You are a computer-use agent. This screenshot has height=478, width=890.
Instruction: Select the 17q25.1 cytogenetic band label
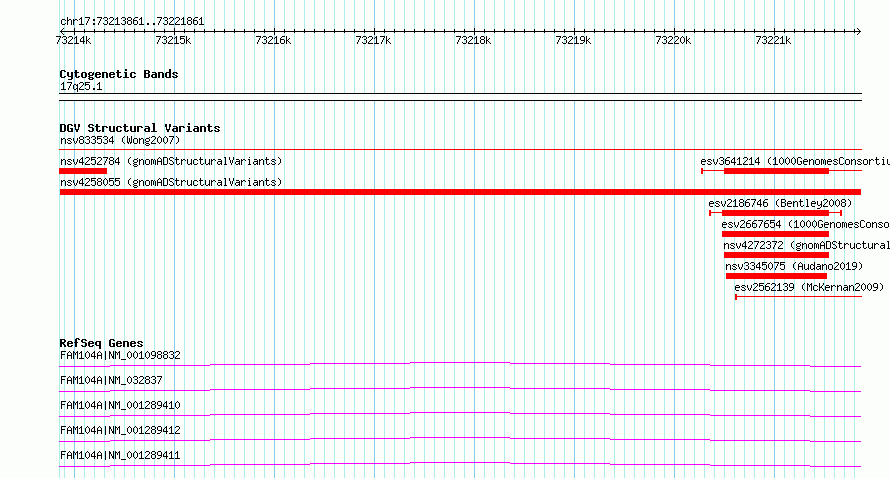(x=81, y=86)
